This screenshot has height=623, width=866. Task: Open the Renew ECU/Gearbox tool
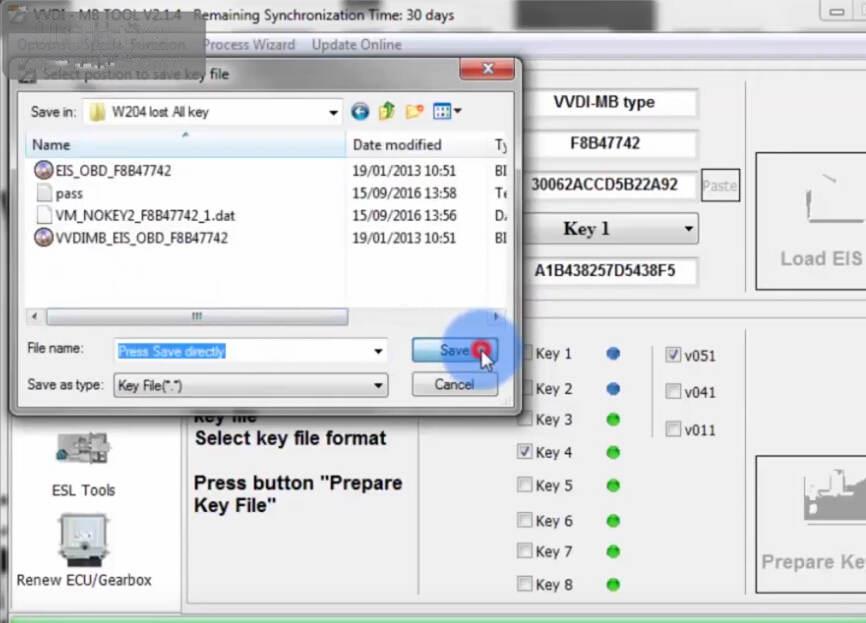click(84, 551)
